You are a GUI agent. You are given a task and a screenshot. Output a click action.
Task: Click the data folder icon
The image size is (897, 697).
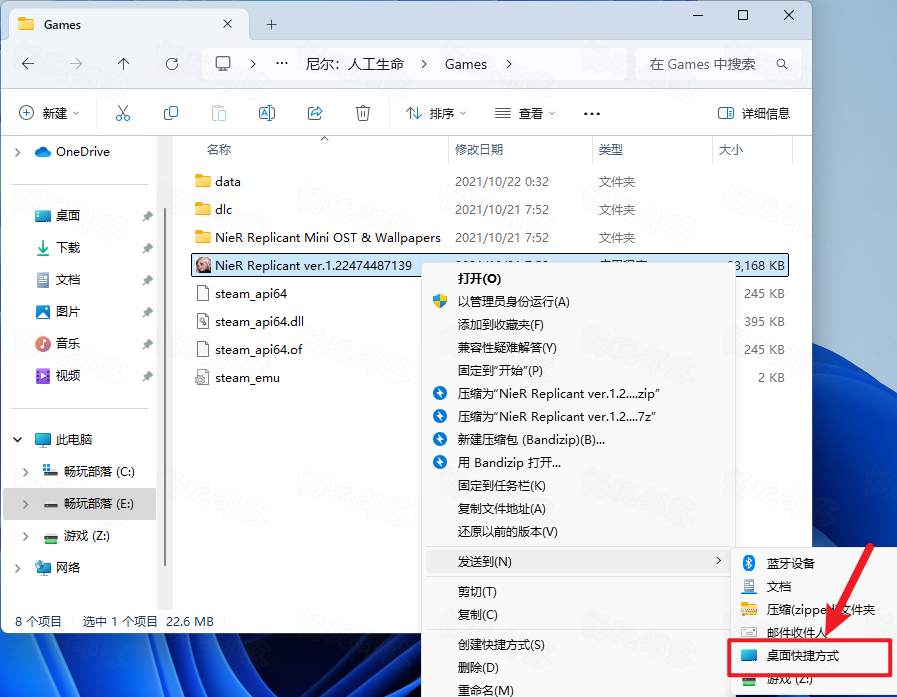[x=203, y=181]
